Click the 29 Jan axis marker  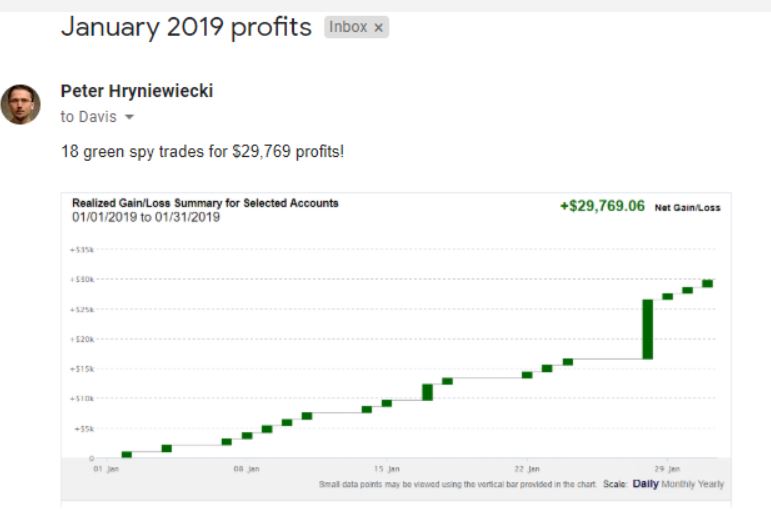(667, 469)
